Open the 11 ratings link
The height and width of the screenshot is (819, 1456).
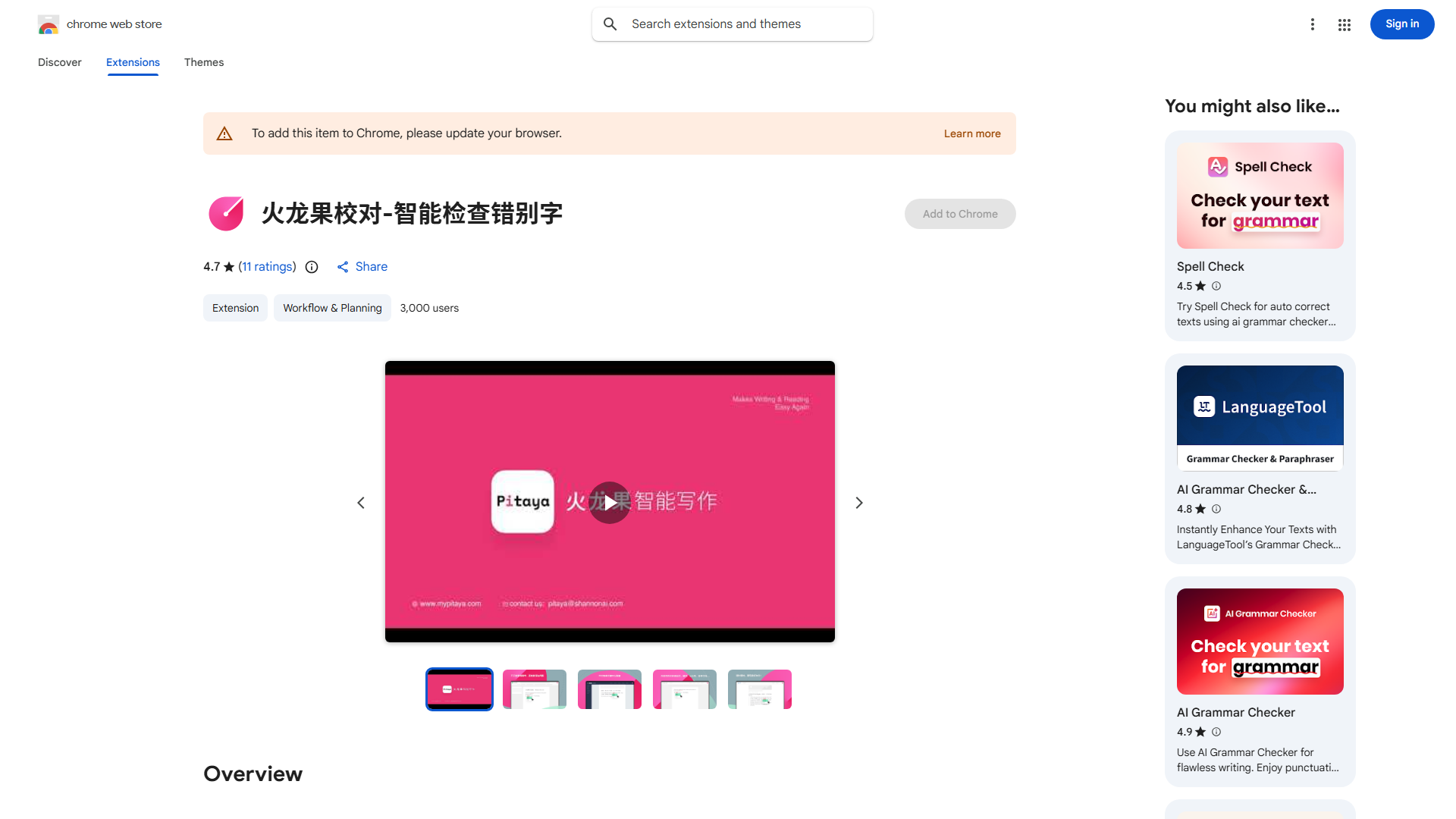(267, 267)
